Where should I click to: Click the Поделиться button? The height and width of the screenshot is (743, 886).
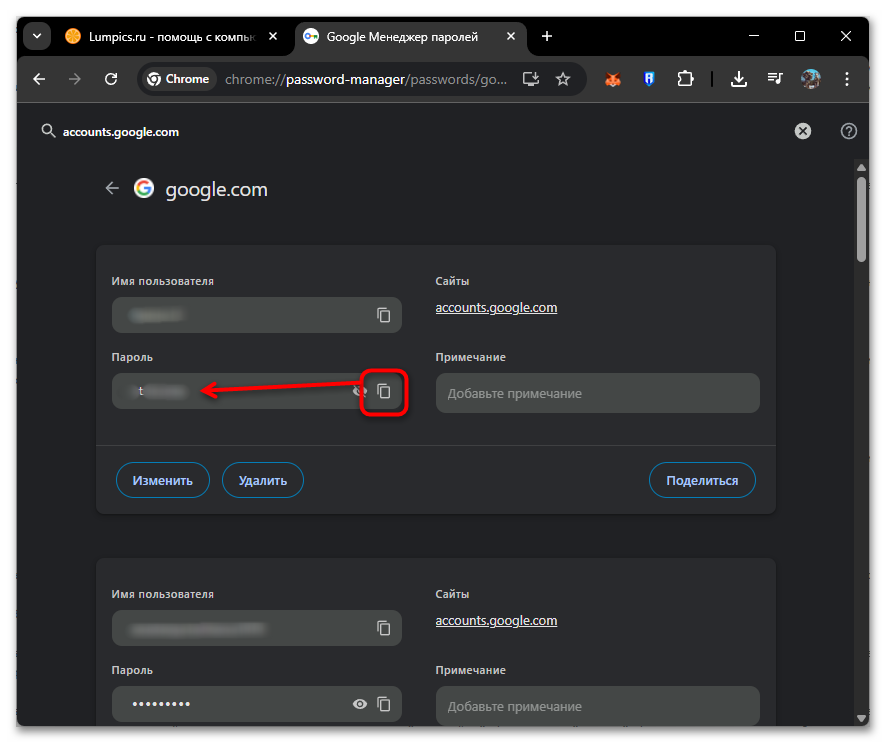pos(702,480)
